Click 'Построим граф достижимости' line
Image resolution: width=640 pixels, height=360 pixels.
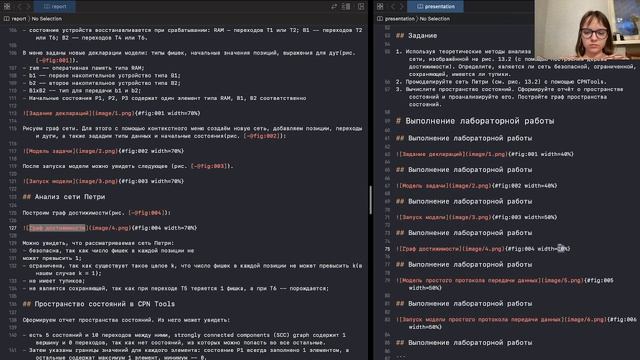click(x=97, y=213)
